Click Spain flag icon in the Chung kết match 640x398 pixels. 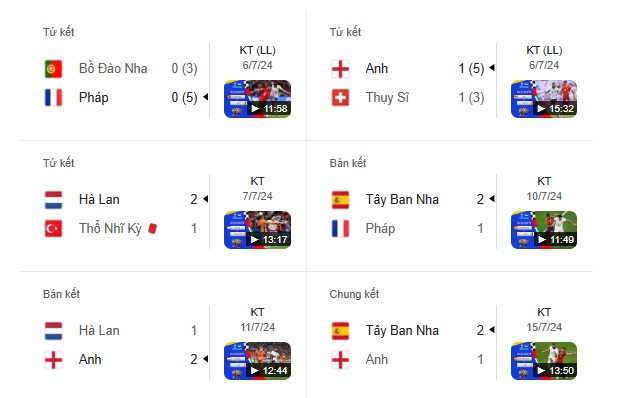[x=340, y=331]
